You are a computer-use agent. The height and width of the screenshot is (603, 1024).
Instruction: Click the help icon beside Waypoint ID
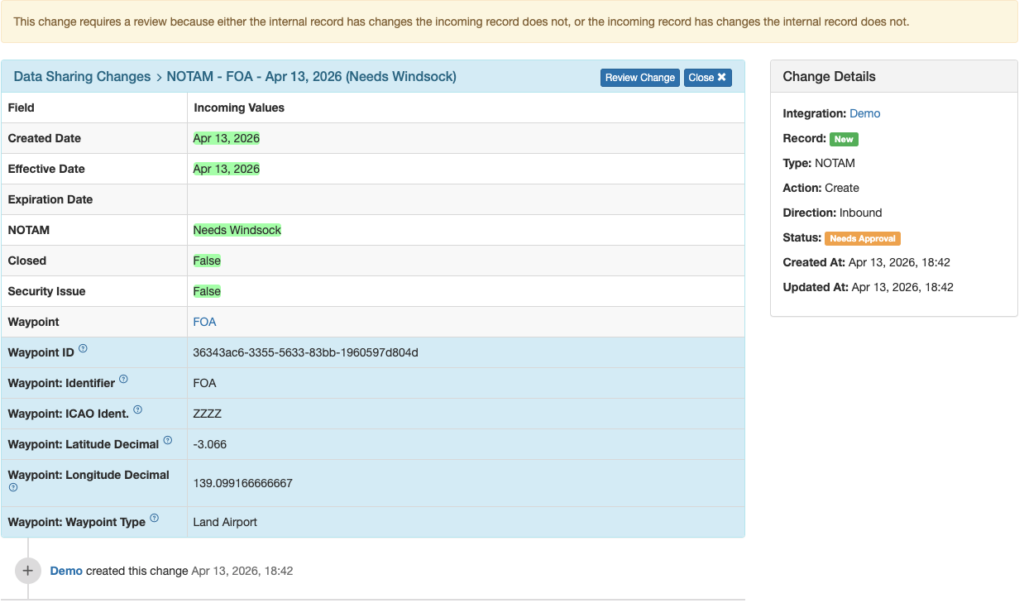click(x=83, y=349)
